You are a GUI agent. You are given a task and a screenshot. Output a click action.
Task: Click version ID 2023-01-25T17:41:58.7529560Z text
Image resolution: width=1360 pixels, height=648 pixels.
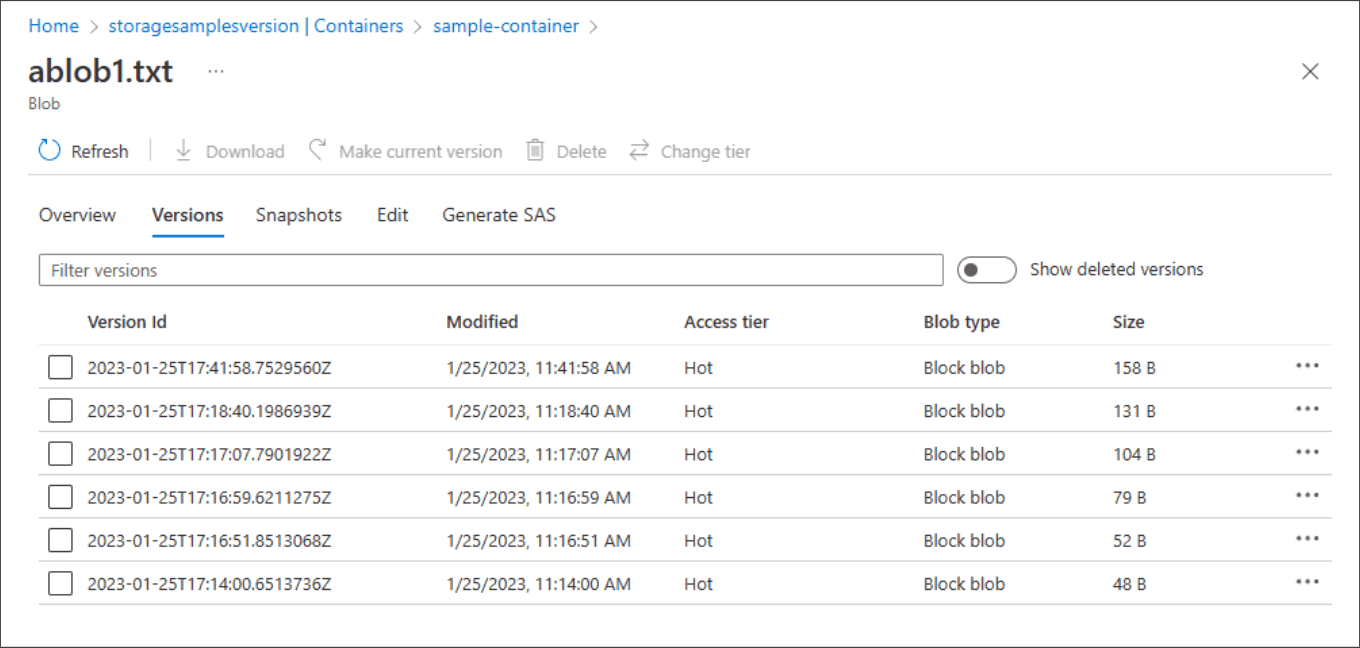pos(209,368)
